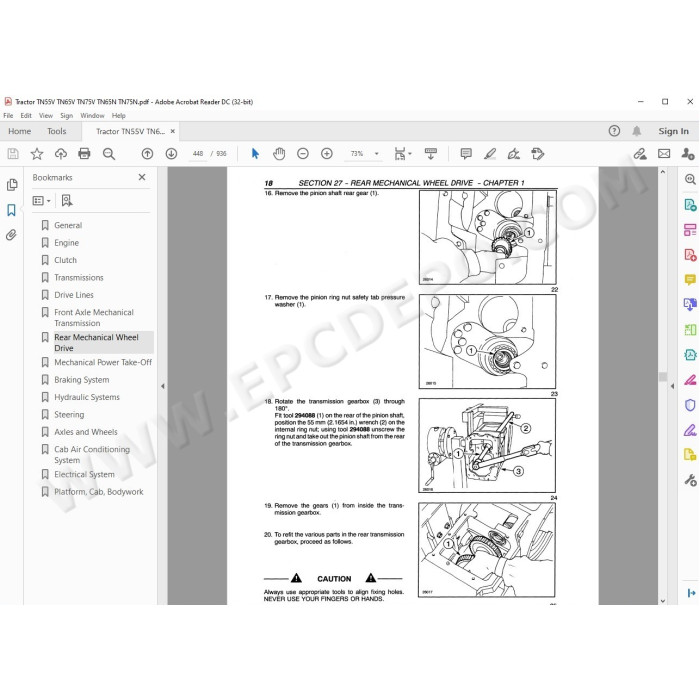
Task: Collapse the right tools pane arrow
Action: 672,386
